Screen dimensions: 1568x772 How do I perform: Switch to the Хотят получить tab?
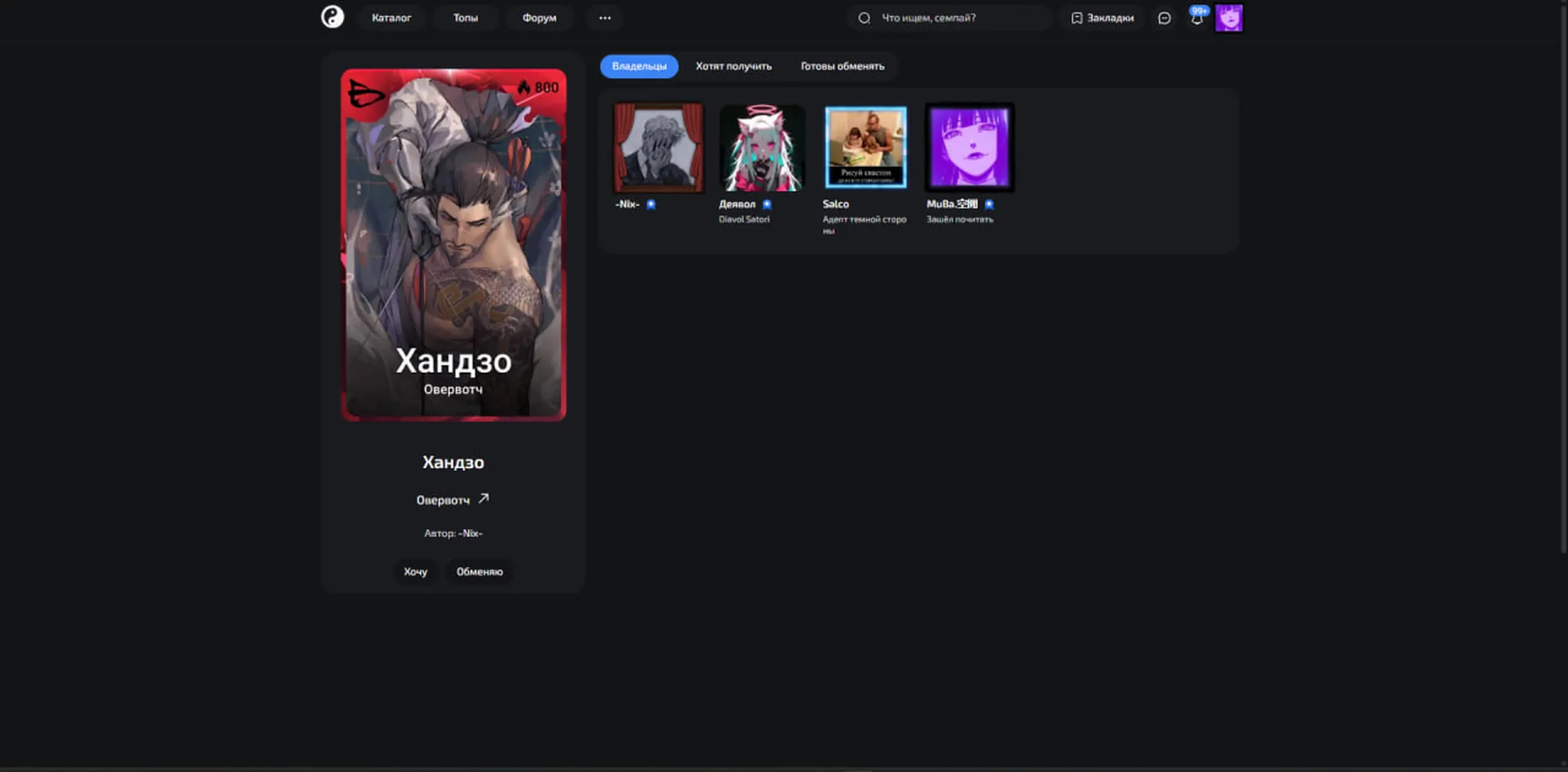tap(733, 66)
